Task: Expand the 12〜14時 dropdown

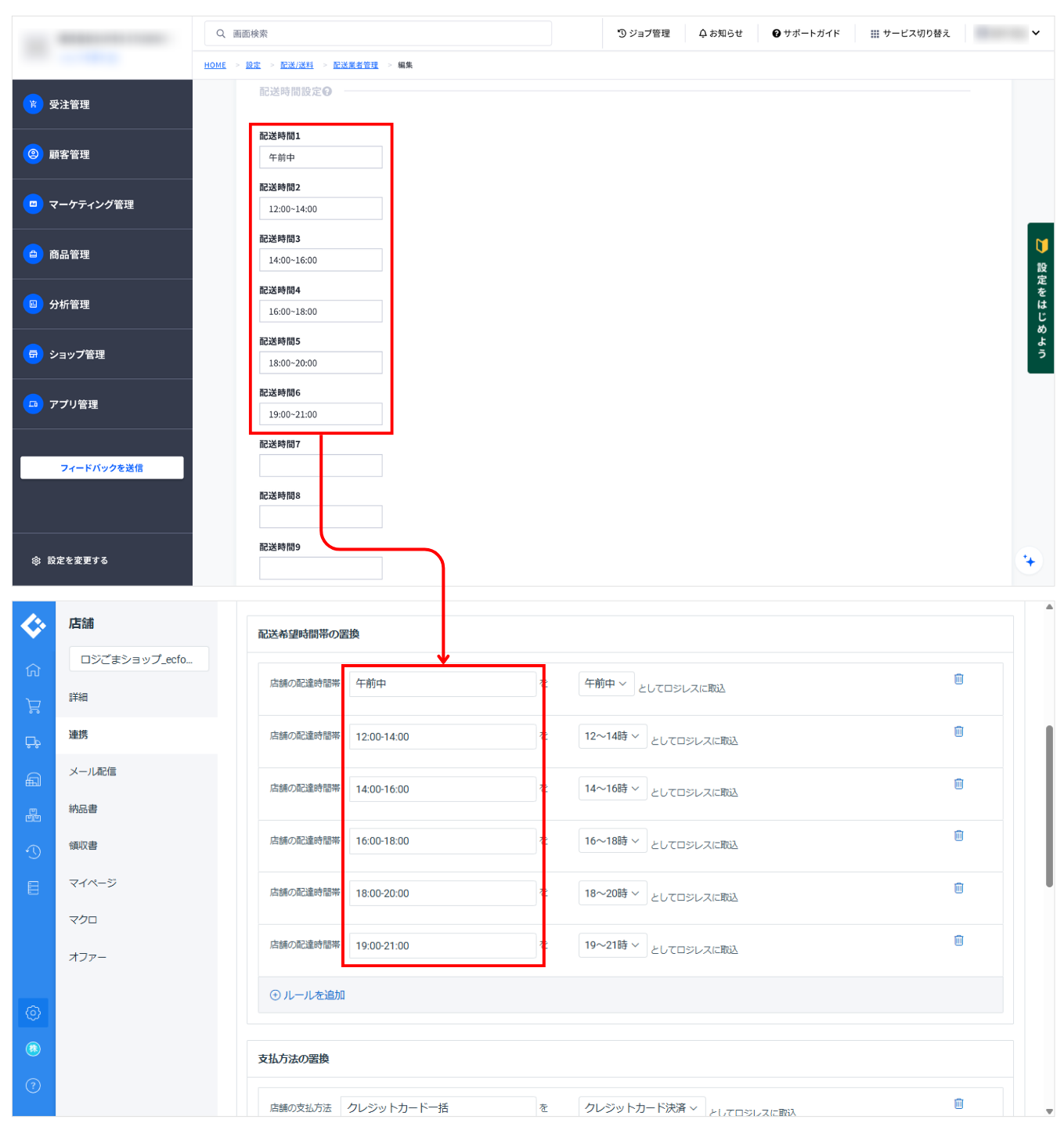Action: pos(611,736)
